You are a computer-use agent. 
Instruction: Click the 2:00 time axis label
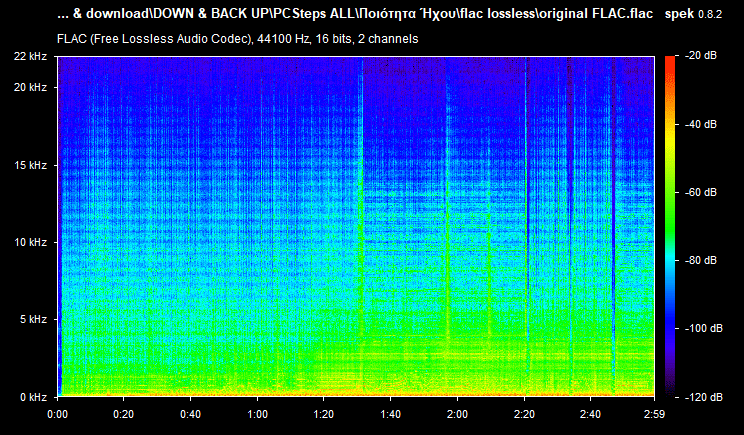tap(457, 415)
